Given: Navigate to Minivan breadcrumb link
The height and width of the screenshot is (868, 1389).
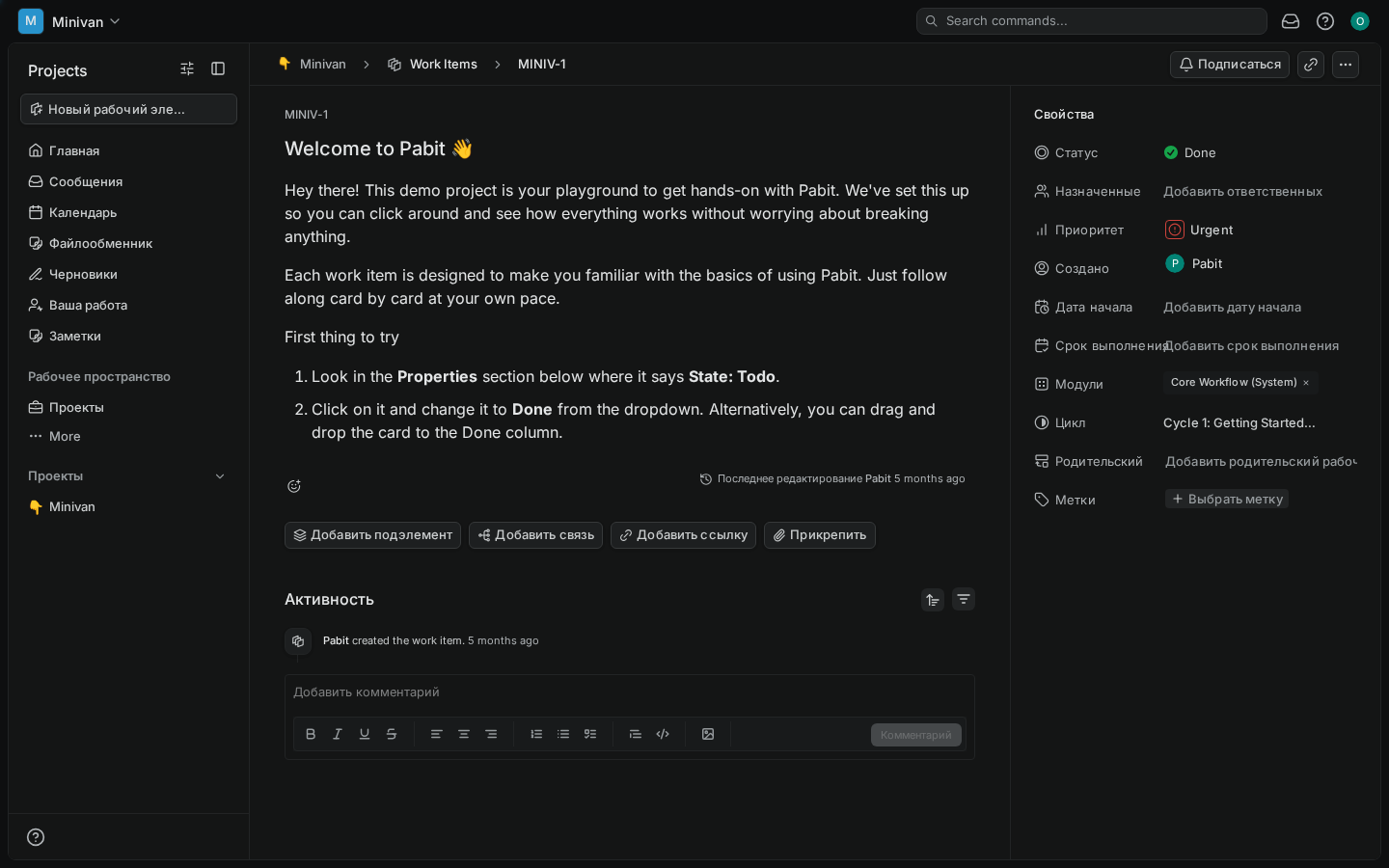Looking at the screenshot, I should 313,65.
